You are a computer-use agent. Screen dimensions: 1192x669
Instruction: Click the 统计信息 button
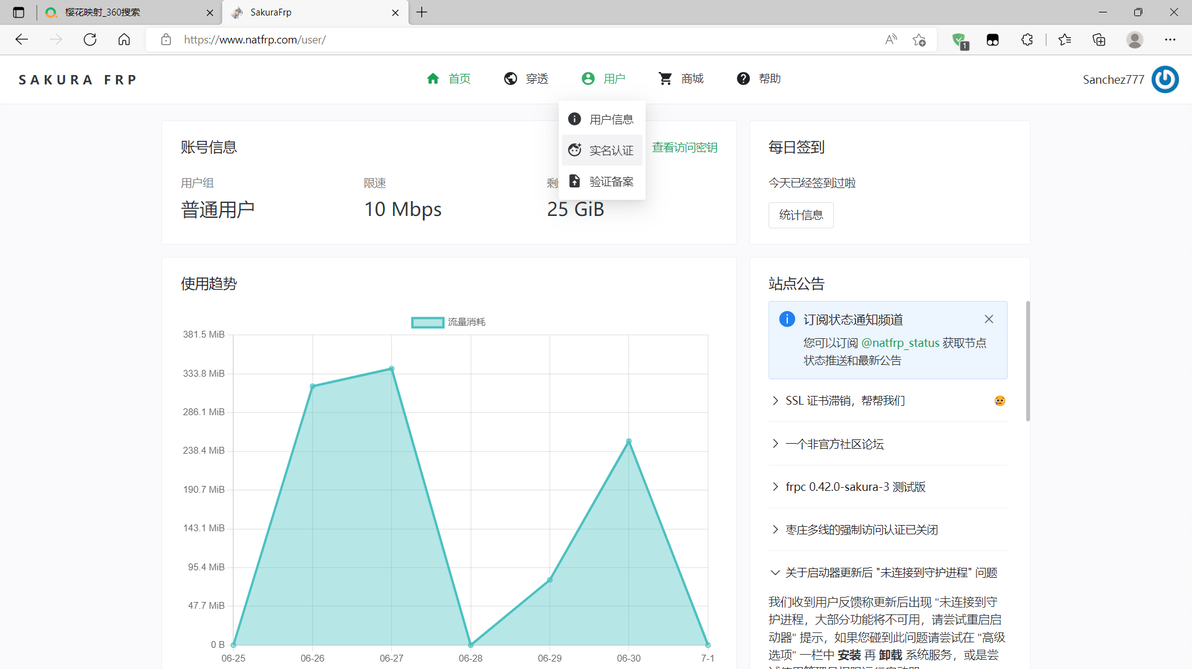tap(800, 215)
